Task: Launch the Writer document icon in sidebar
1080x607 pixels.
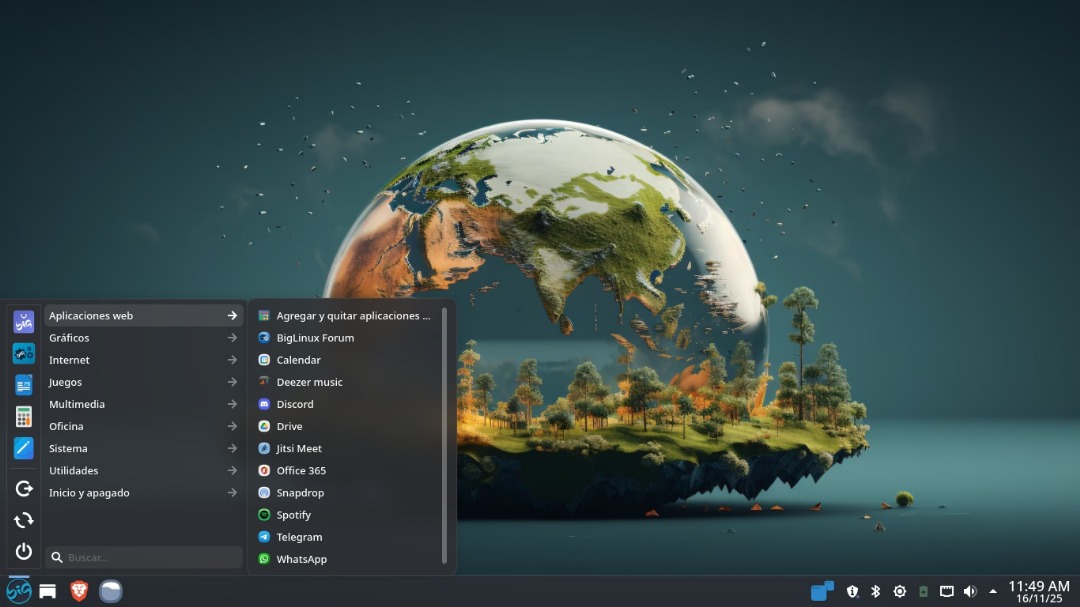Action: pos(23,384)
